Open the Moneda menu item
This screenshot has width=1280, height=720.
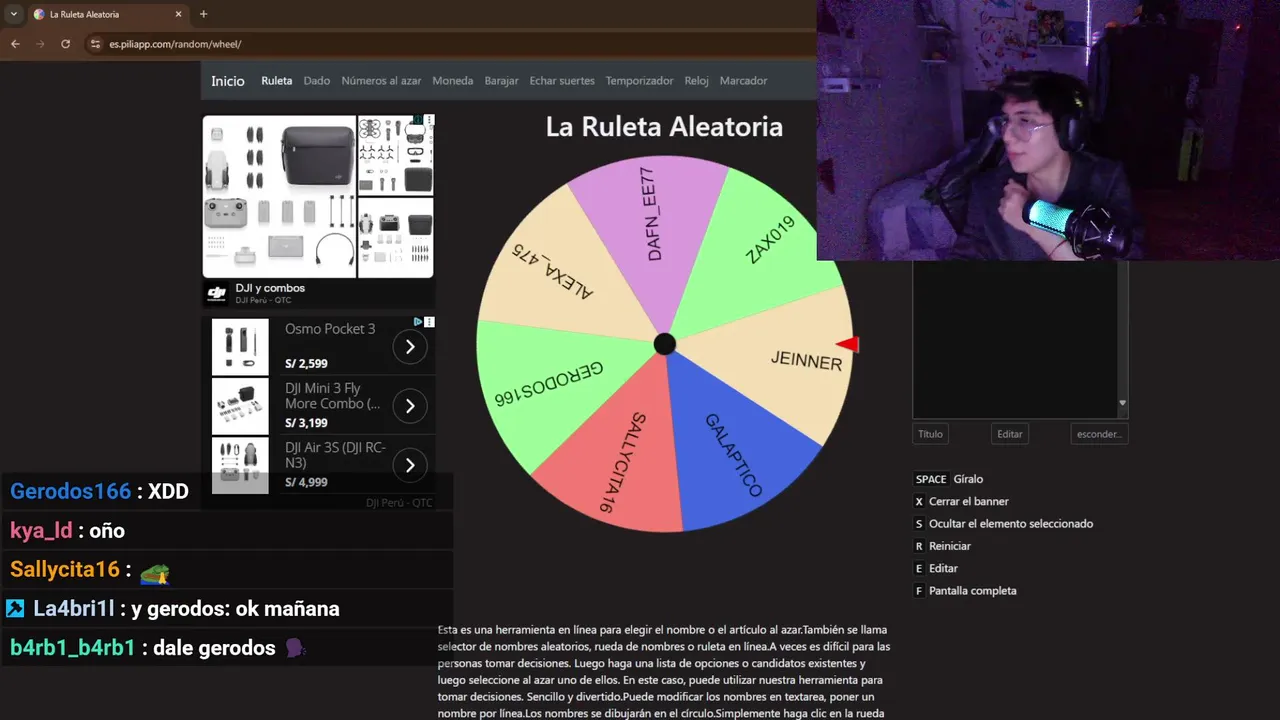pyautogui.click(x=453, y=81)
